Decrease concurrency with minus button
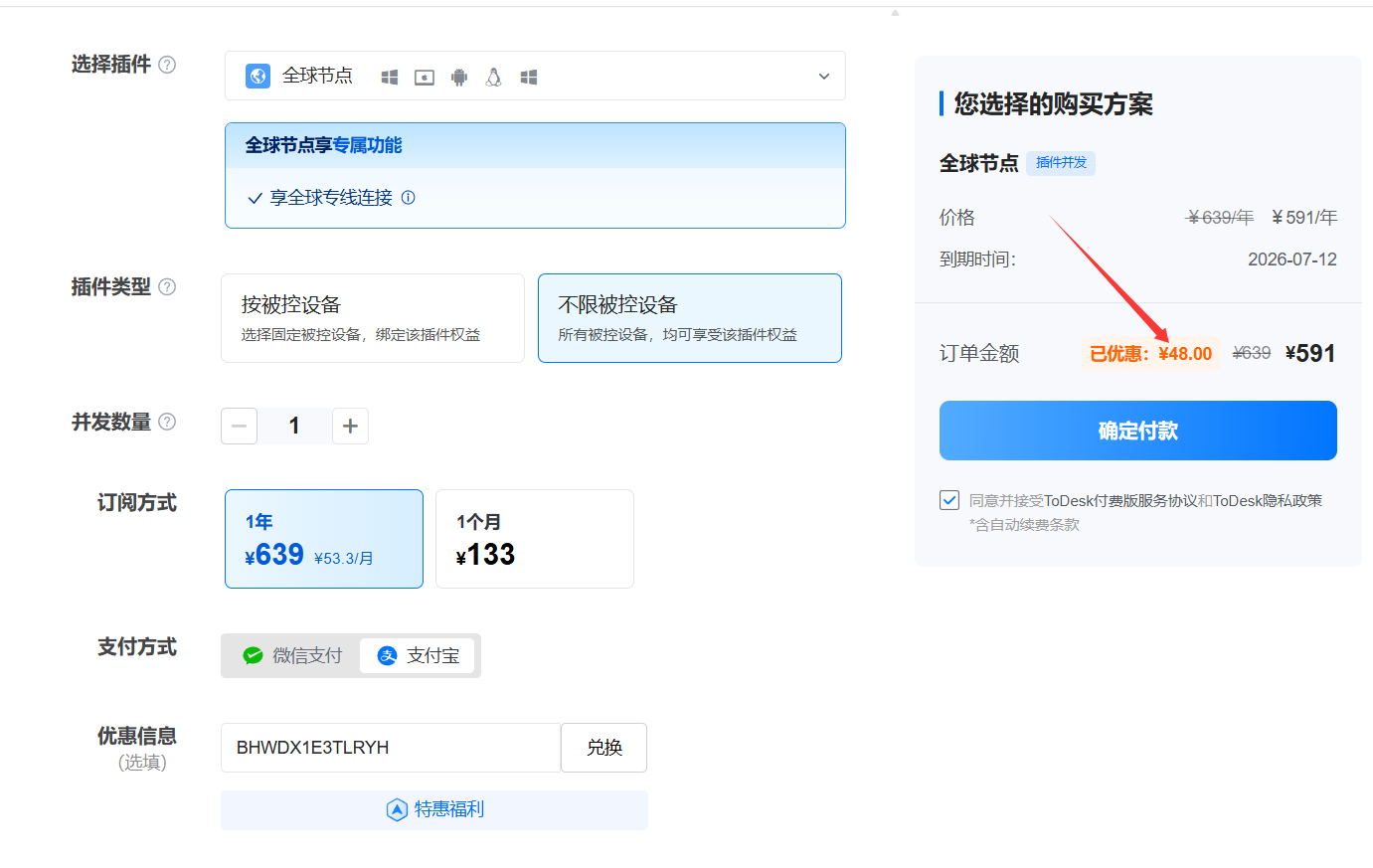1373x868 pixels. click(239, 426)
